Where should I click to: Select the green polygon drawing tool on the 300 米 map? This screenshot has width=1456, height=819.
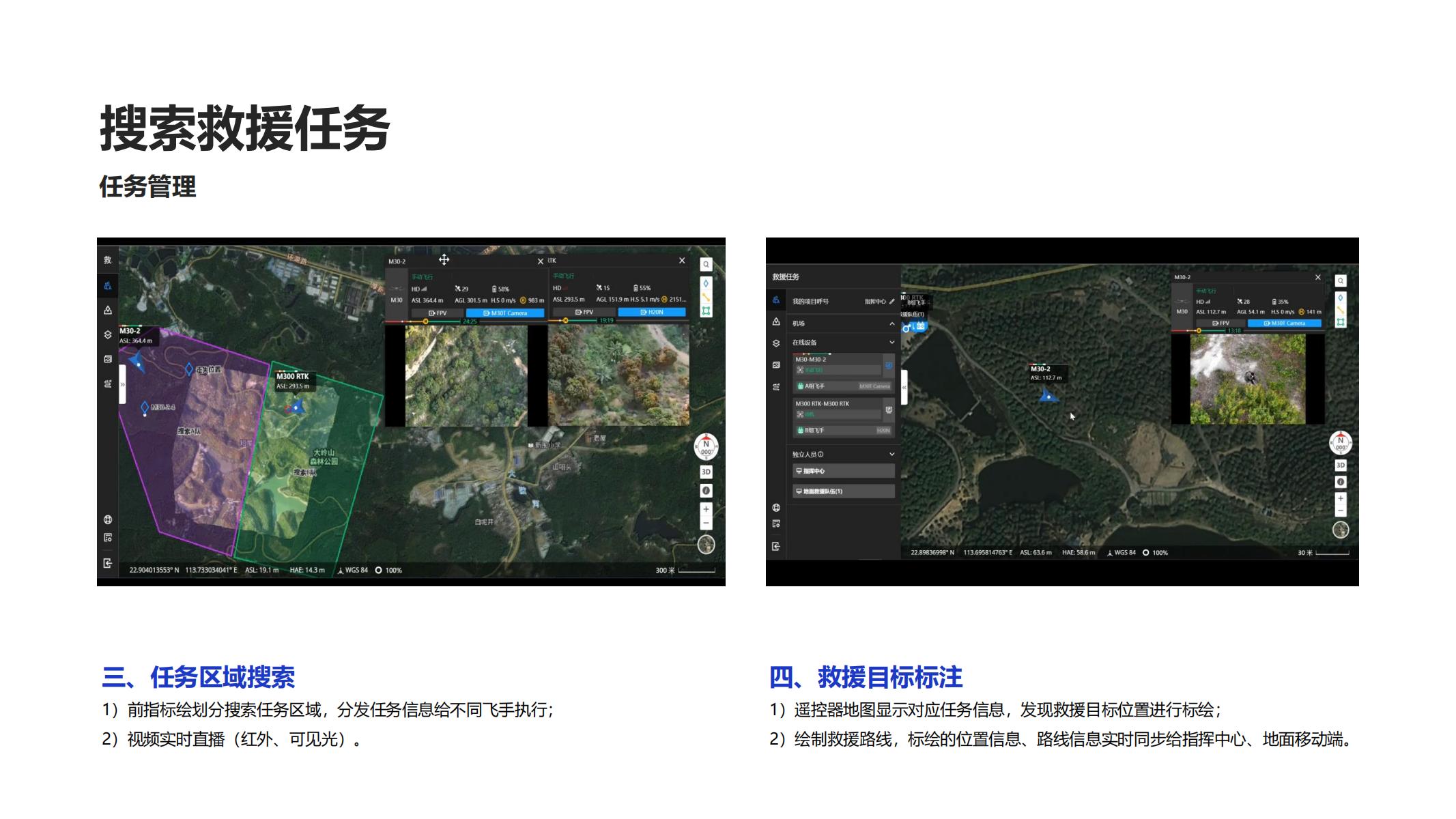pyautogui.click(x=706, y=311)
